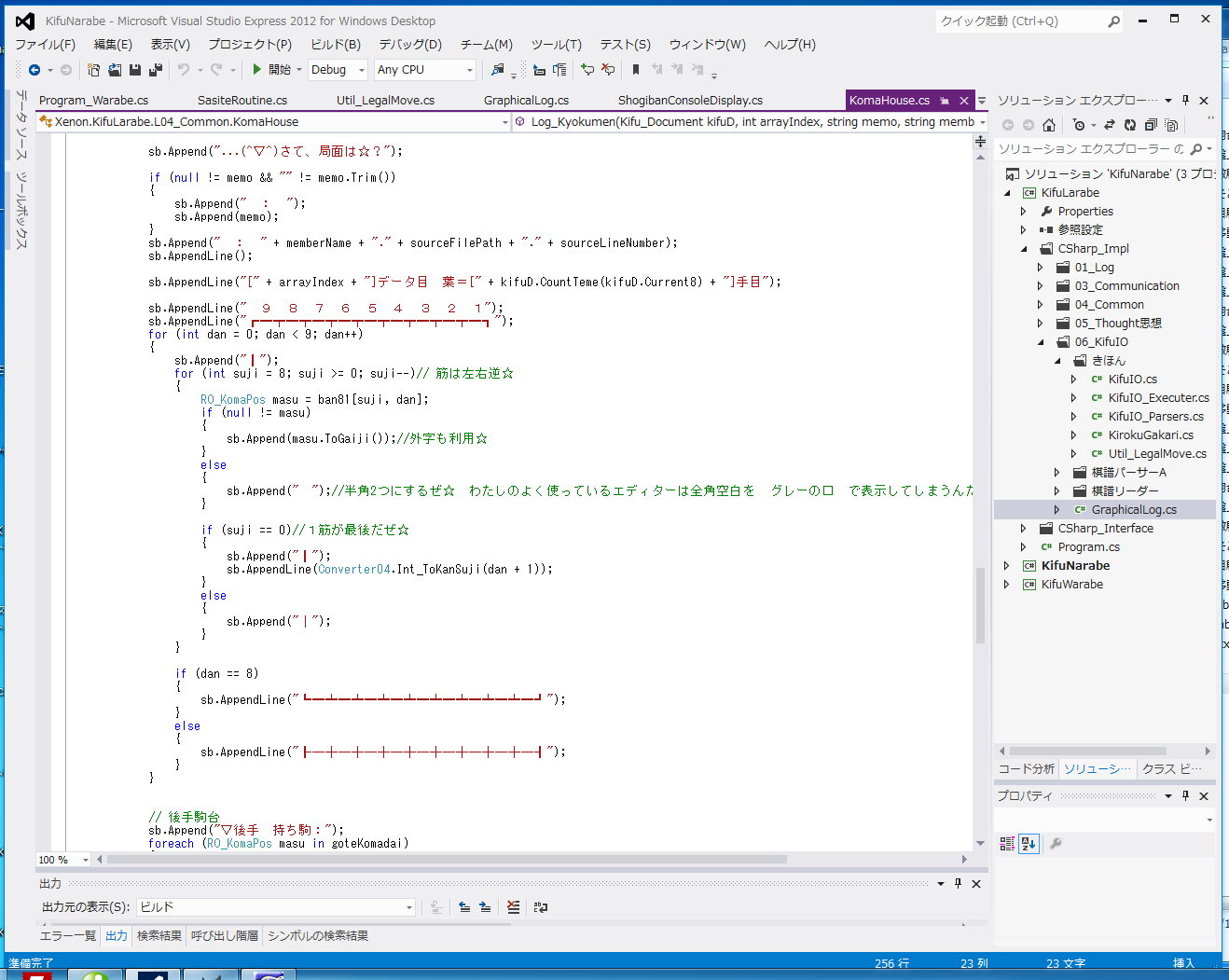This screenshot has height=980, width=1229.
Task: Select KifuIO_Parsers.cs in Solution Explorer
Action: click(x=1155, y=417)
